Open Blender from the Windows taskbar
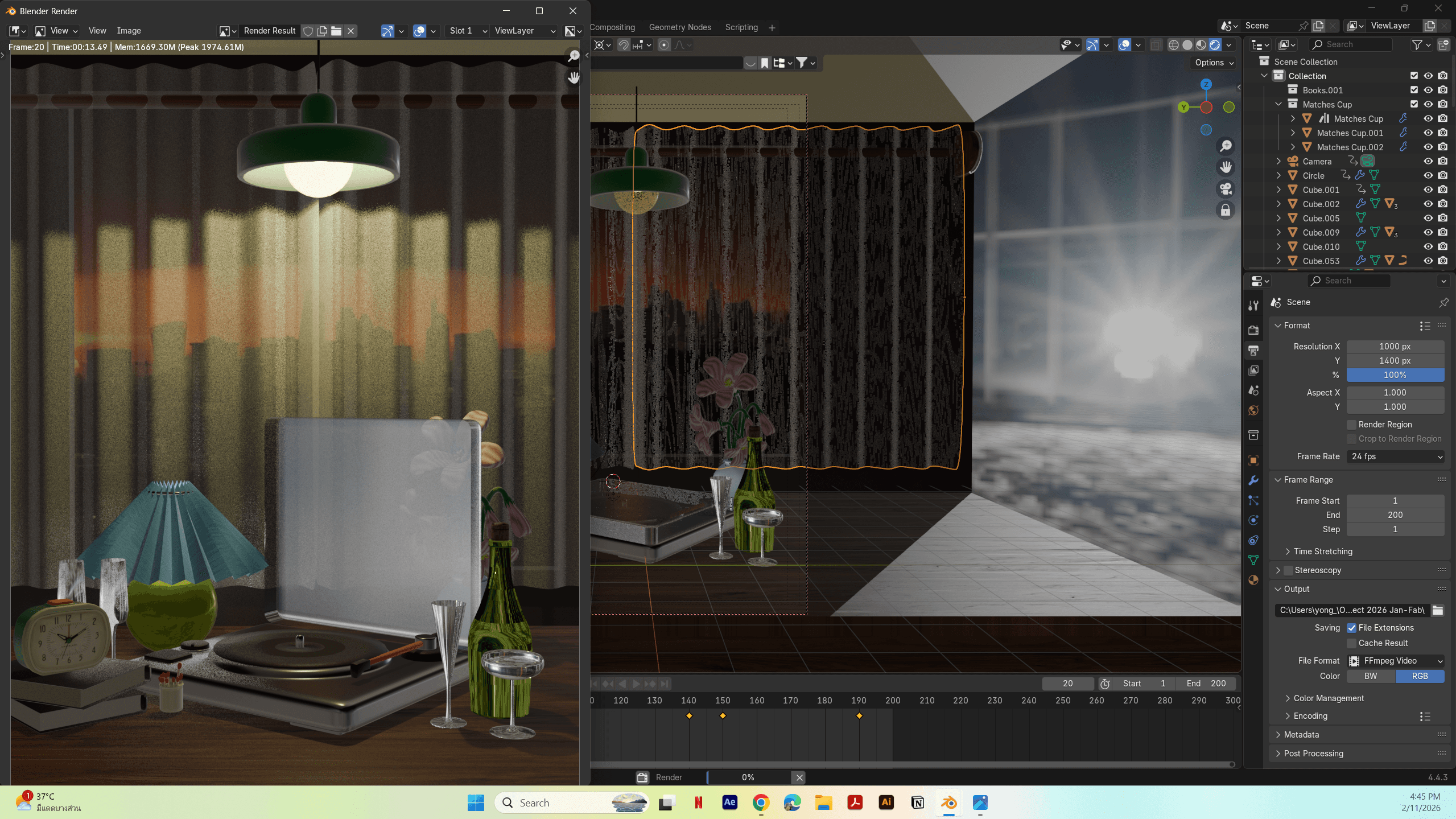This screenshot has width=1456, height=819. coord(948,802)
